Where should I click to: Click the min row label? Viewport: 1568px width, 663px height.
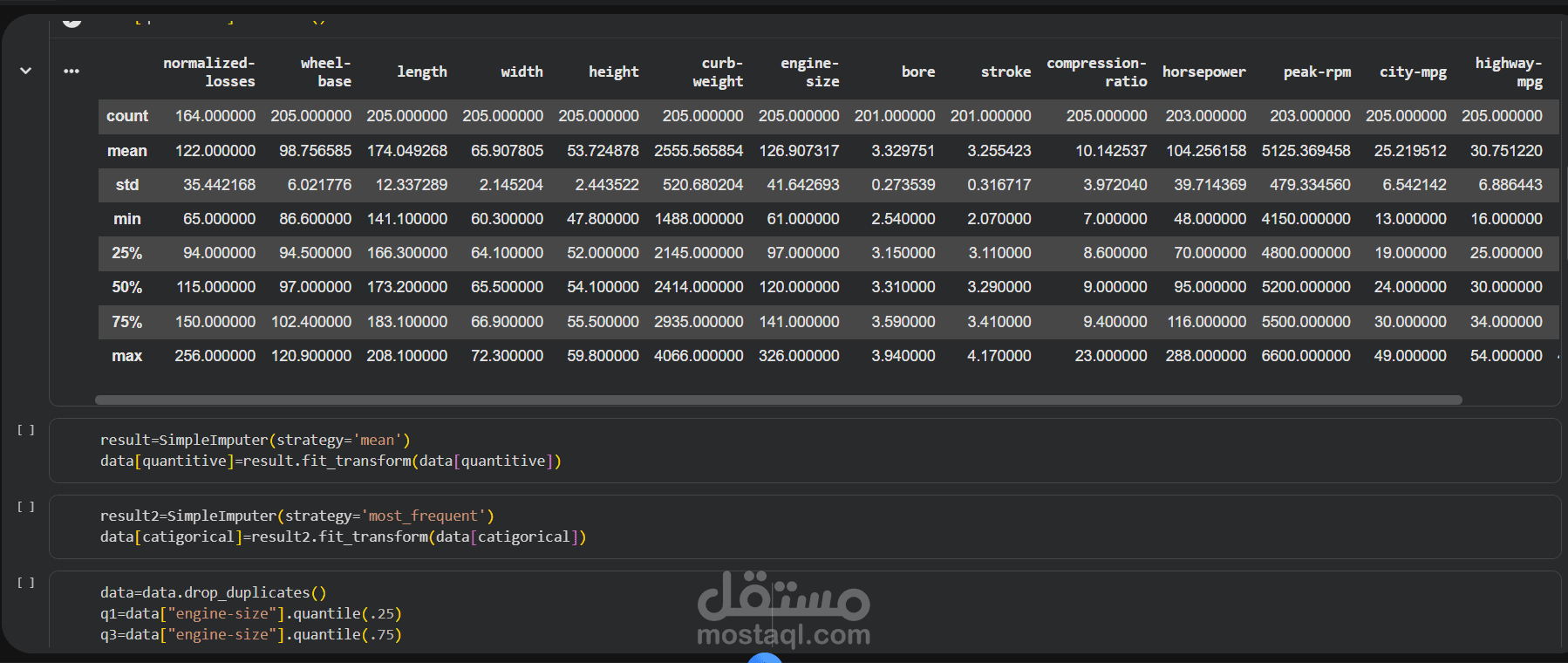pos(127,219)
